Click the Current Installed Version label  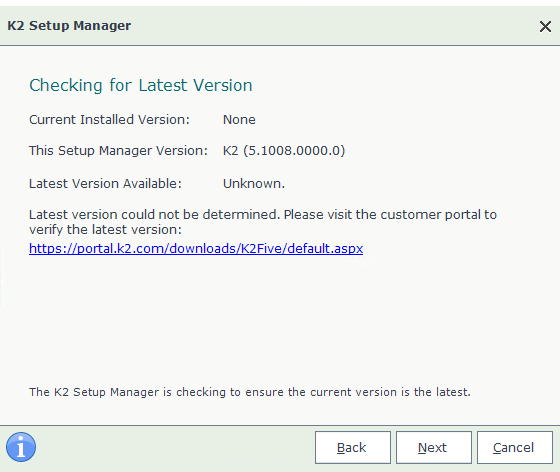click(109, 120)
